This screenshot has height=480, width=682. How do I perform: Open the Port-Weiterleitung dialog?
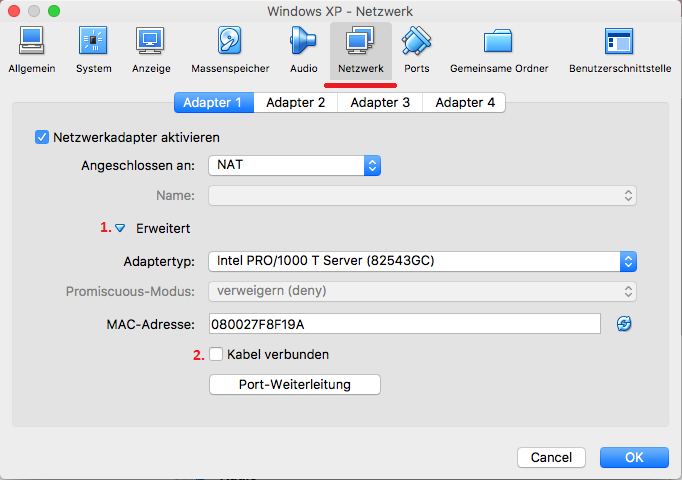[x=295, y=384]
